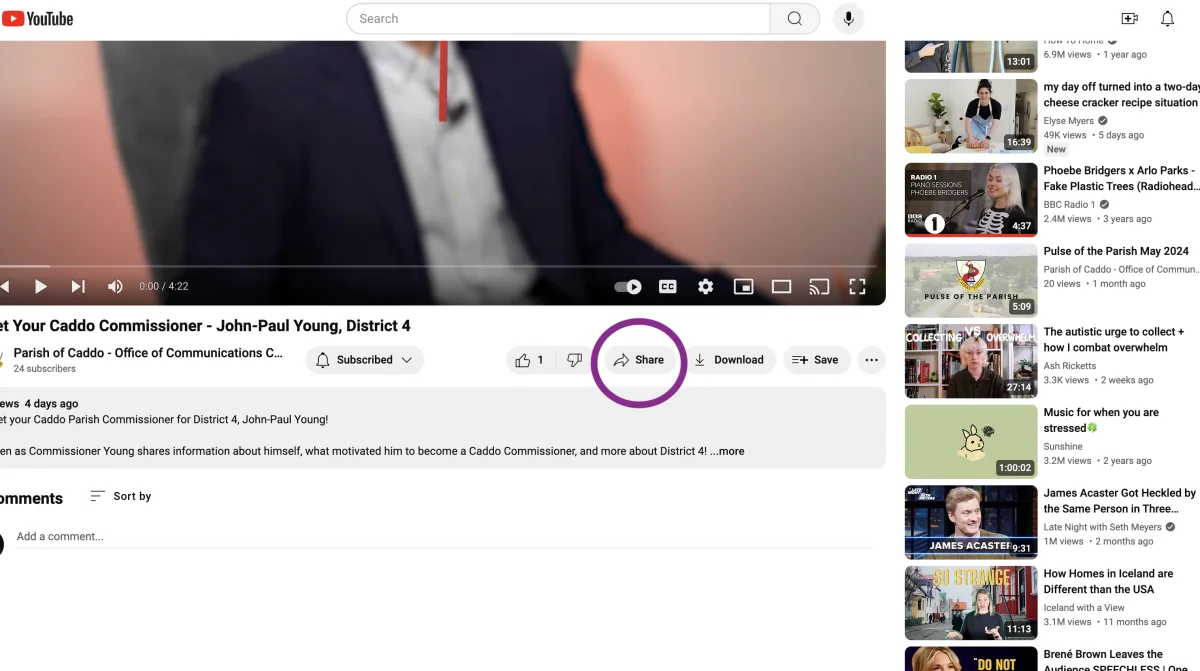Skip to next video with the Next icon
The height and width of the screenshot is (671, 1200).
(x=78, y=287)
